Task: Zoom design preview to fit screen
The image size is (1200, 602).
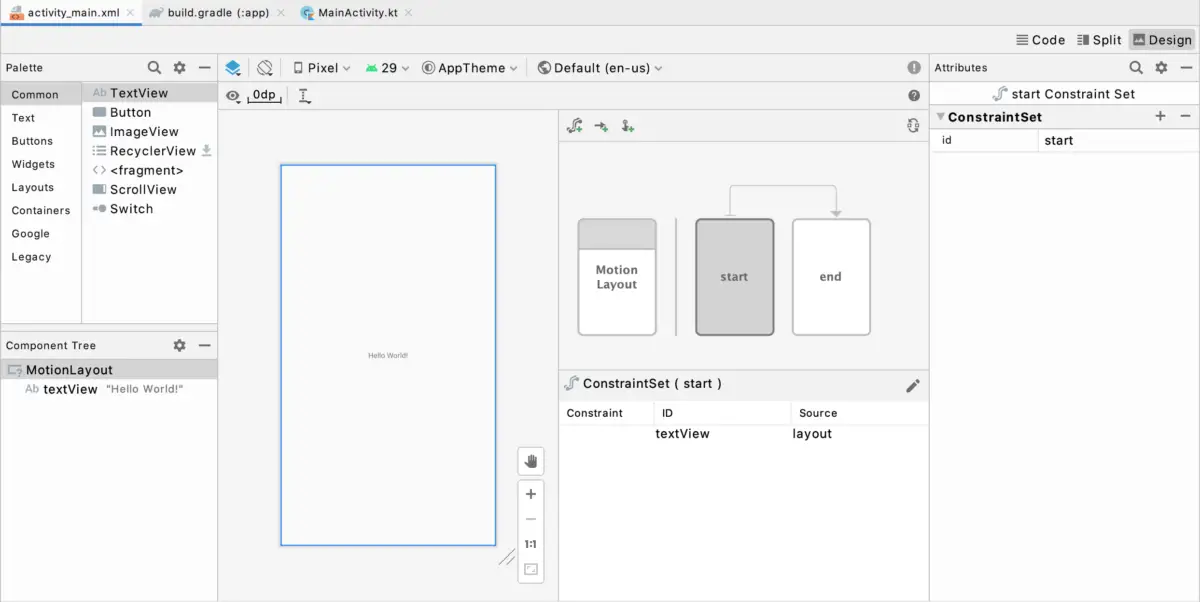Action: point(530,569)
